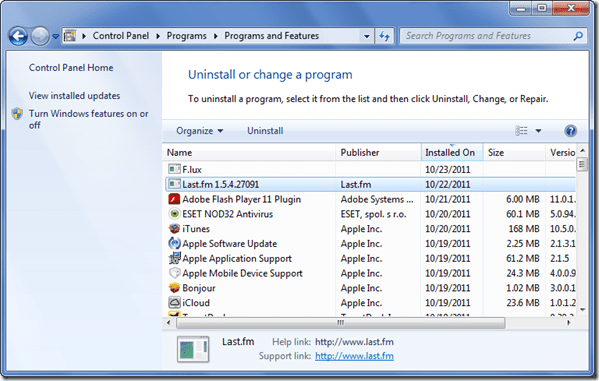Select Apple Application Support name text

click(237, 259)
